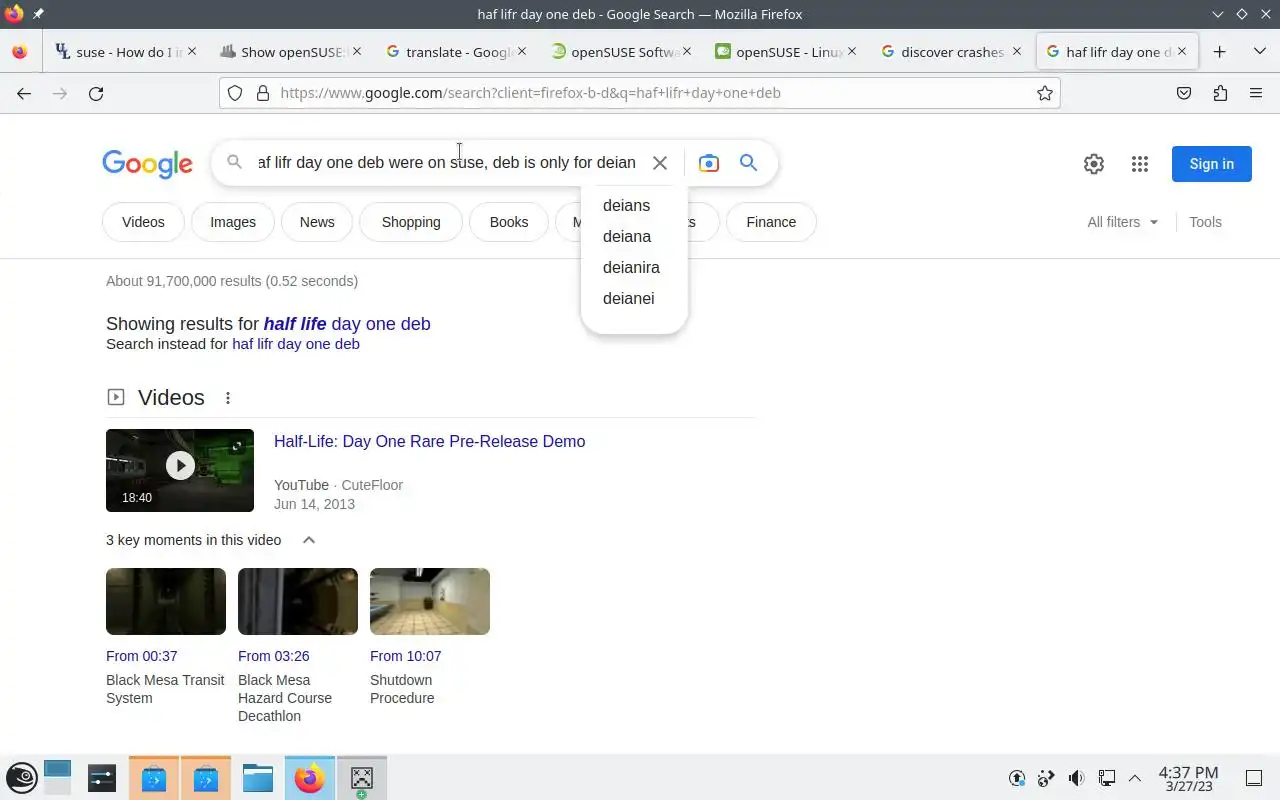Choose suggestion 'deianira'
This screenshot has height=800, width=1280.
pyautogui.click(x=634, y=267)
